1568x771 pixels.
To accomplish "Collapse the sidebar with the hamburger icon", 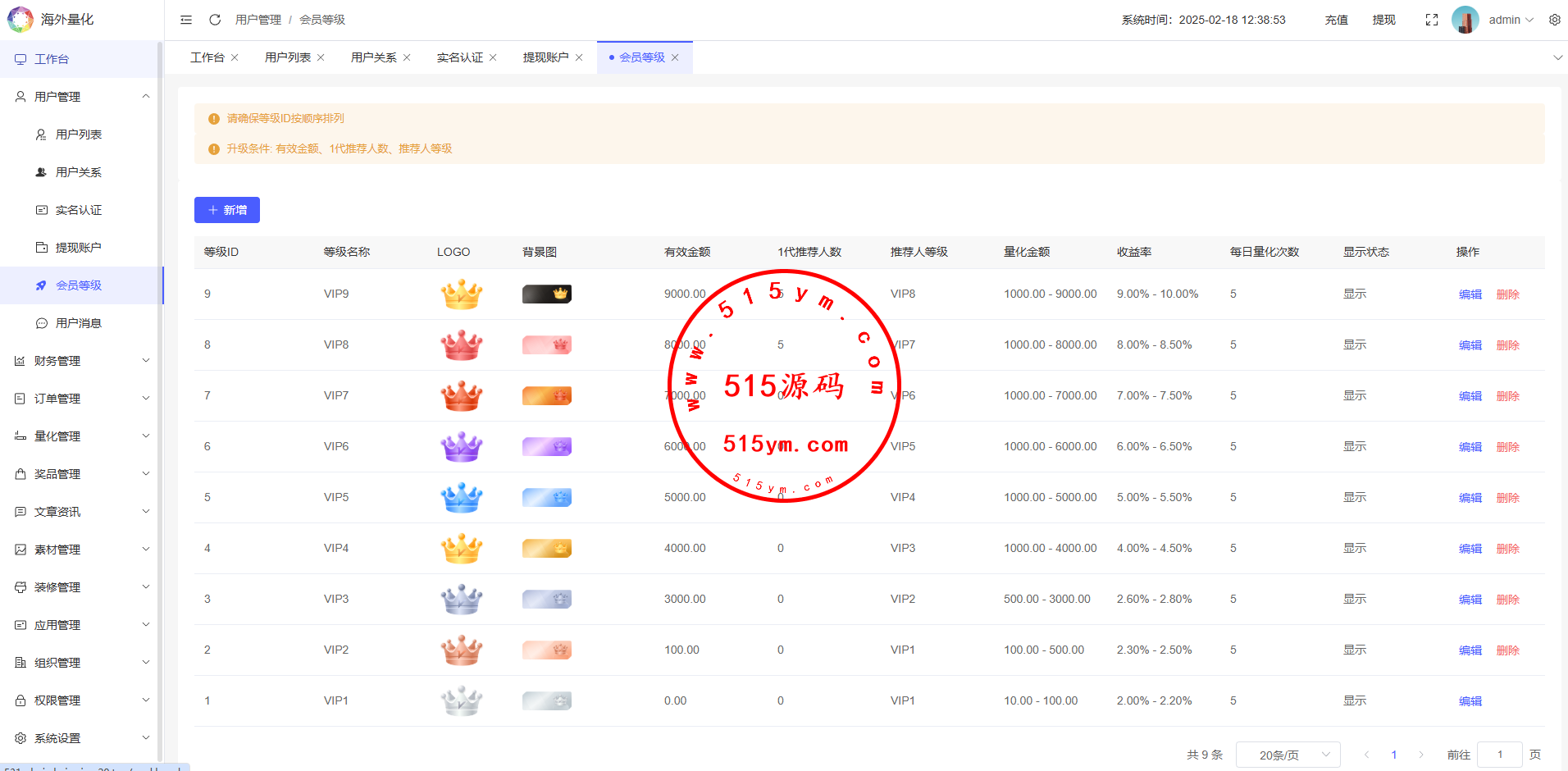I will [x=186, y=20].
